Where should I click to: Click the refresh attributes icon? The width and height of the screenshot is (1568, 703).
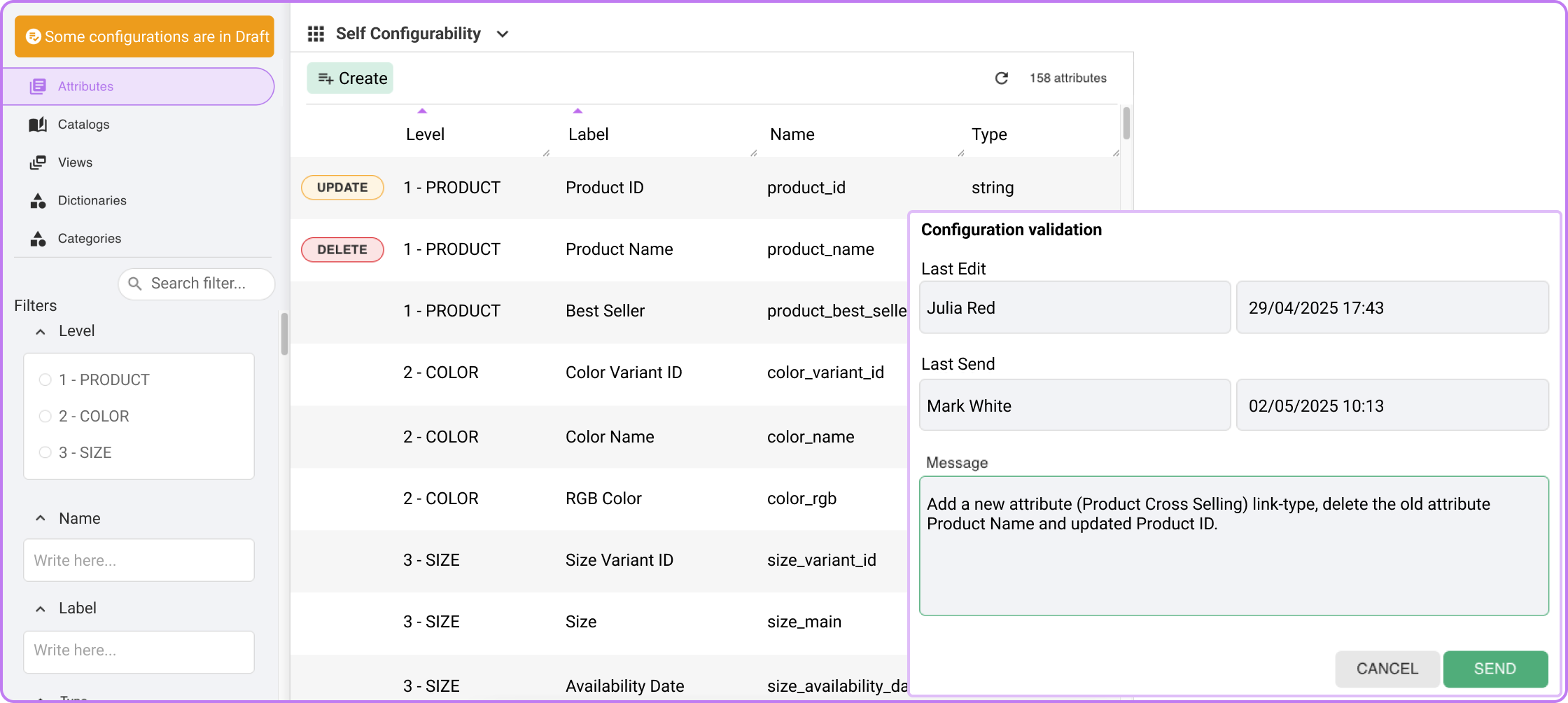click(x=1002, y=78)
